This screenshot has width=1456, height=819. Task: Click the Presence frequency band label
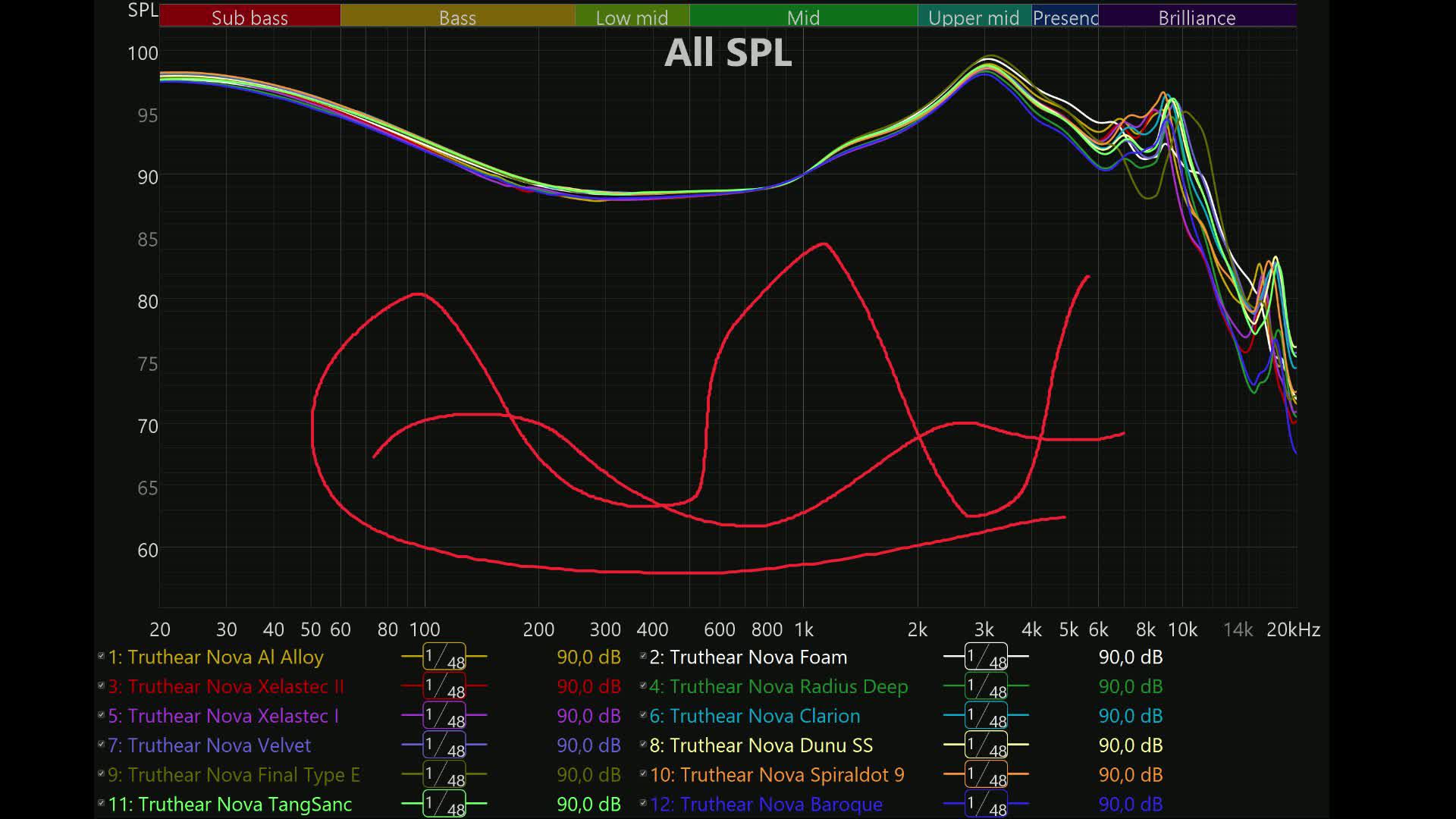1065,17
